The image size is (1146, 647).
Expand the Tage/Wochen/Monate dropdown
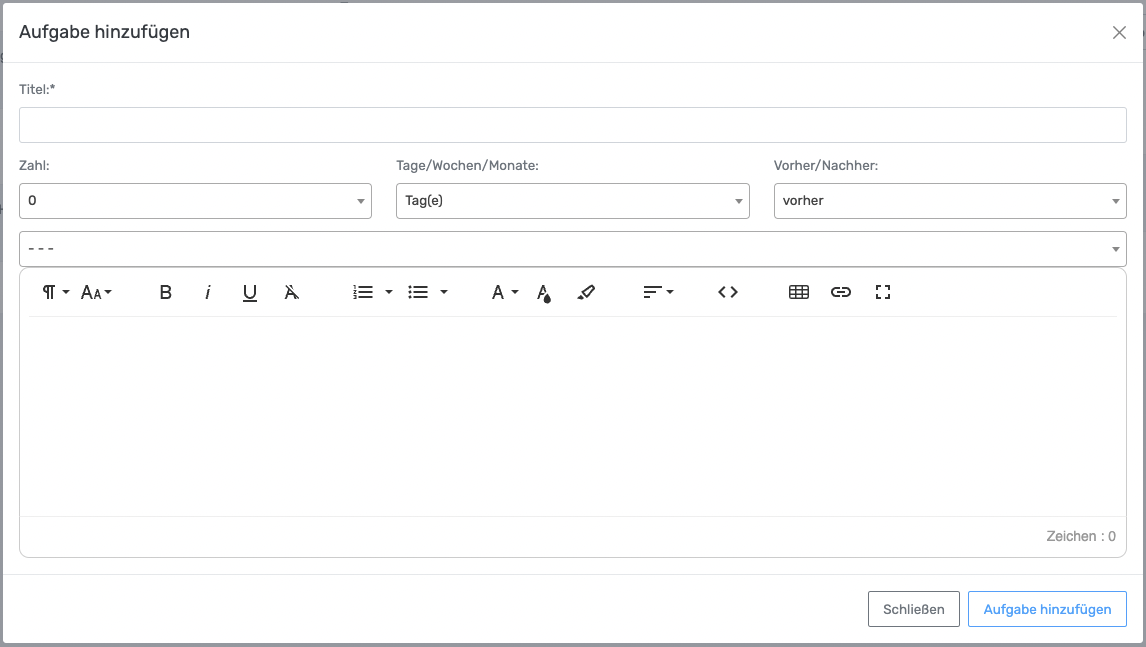(572, 201)
